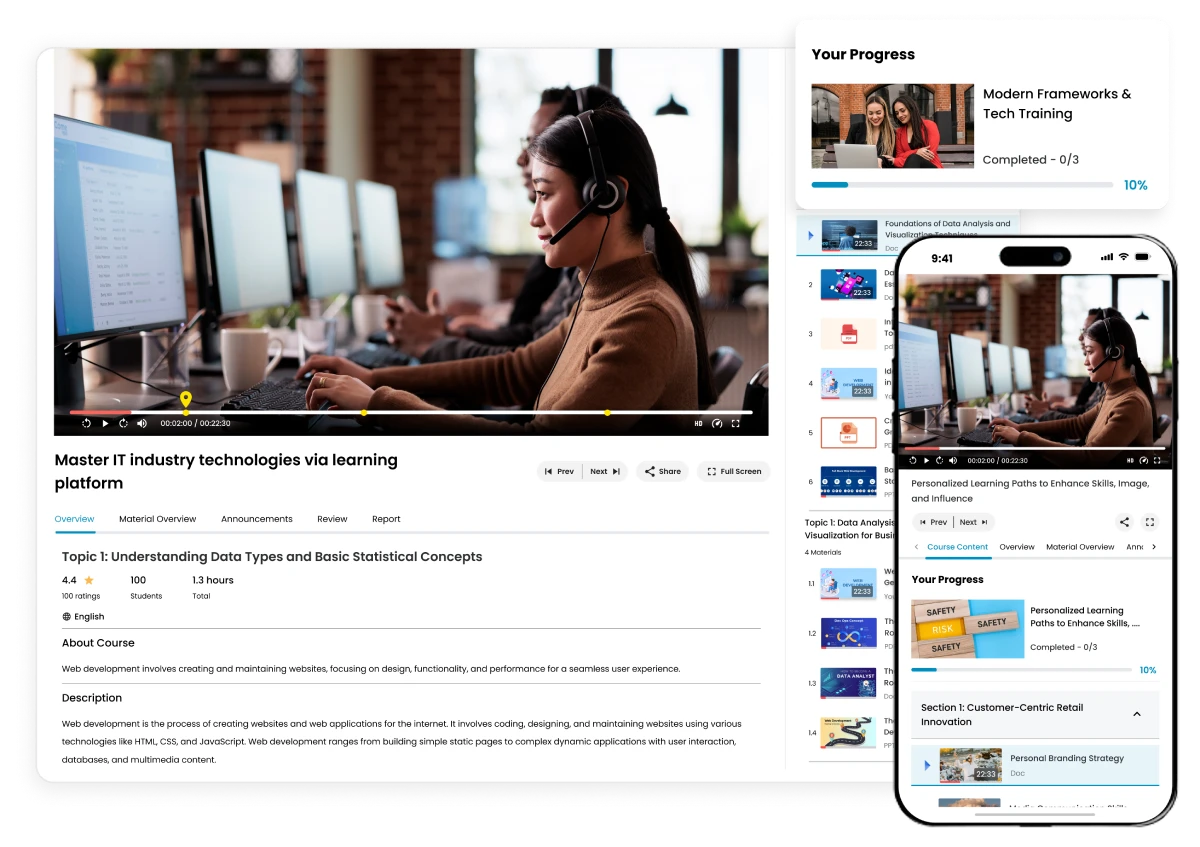1200x847 pixels.
Task: Open the Personal Branding Strategy lesson thumbnail
Action: [x=970, y=765]
